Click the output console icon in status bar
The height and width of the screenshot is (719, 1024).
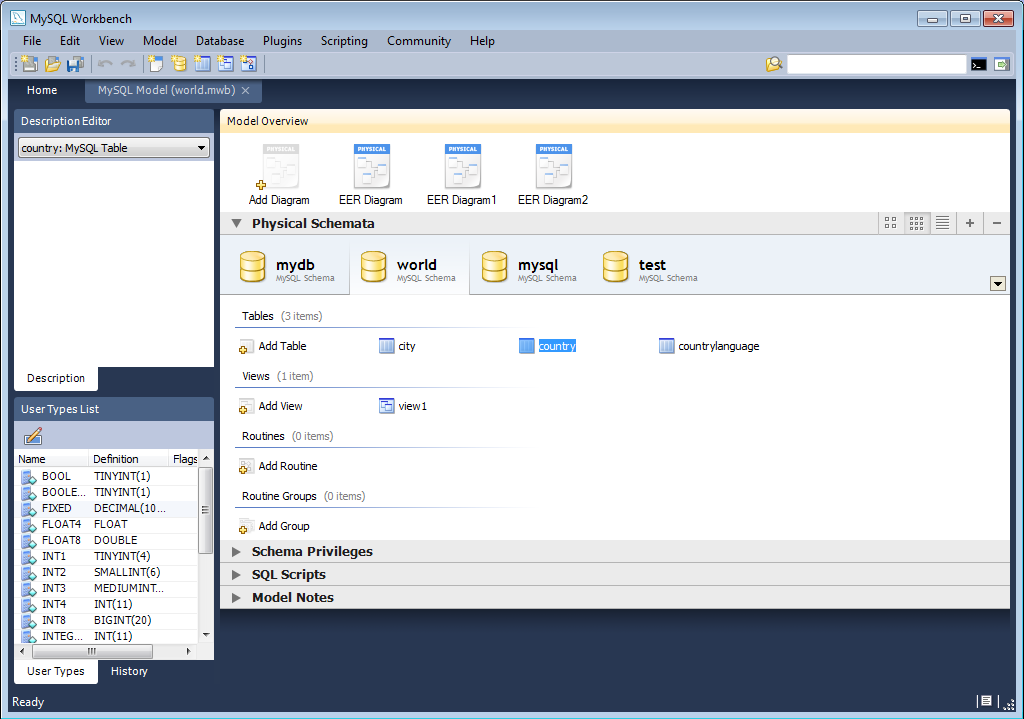pyautogui.click(x=985, y=701)
